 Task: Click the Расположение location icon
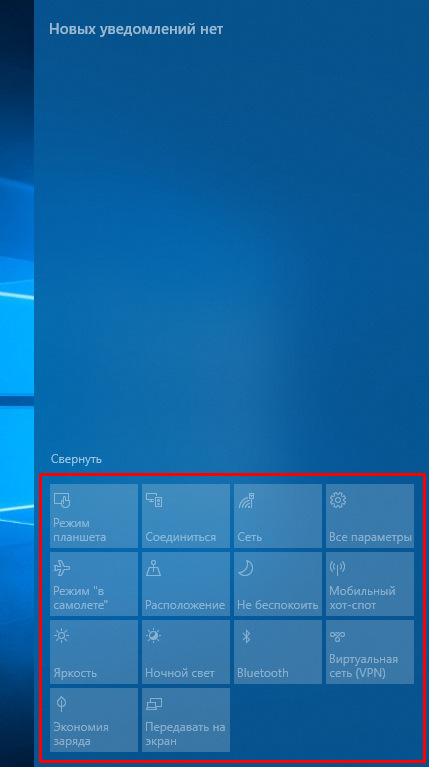click(x=154, y=568)
